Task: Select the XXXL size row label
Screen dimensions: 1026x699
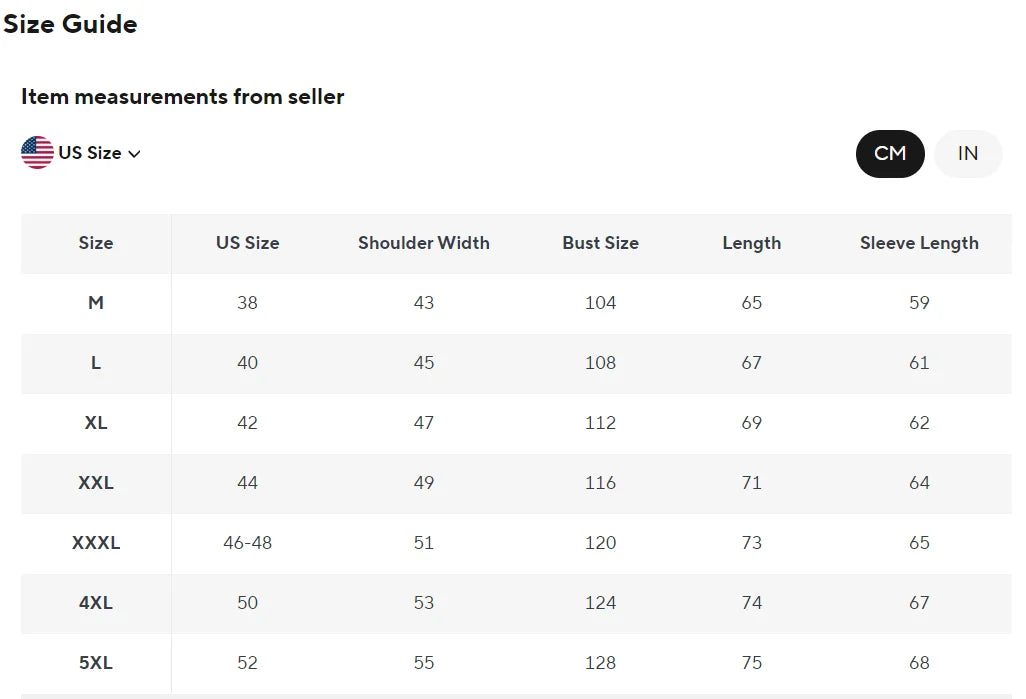Action: pyautogui.click(x=96, y=543)
